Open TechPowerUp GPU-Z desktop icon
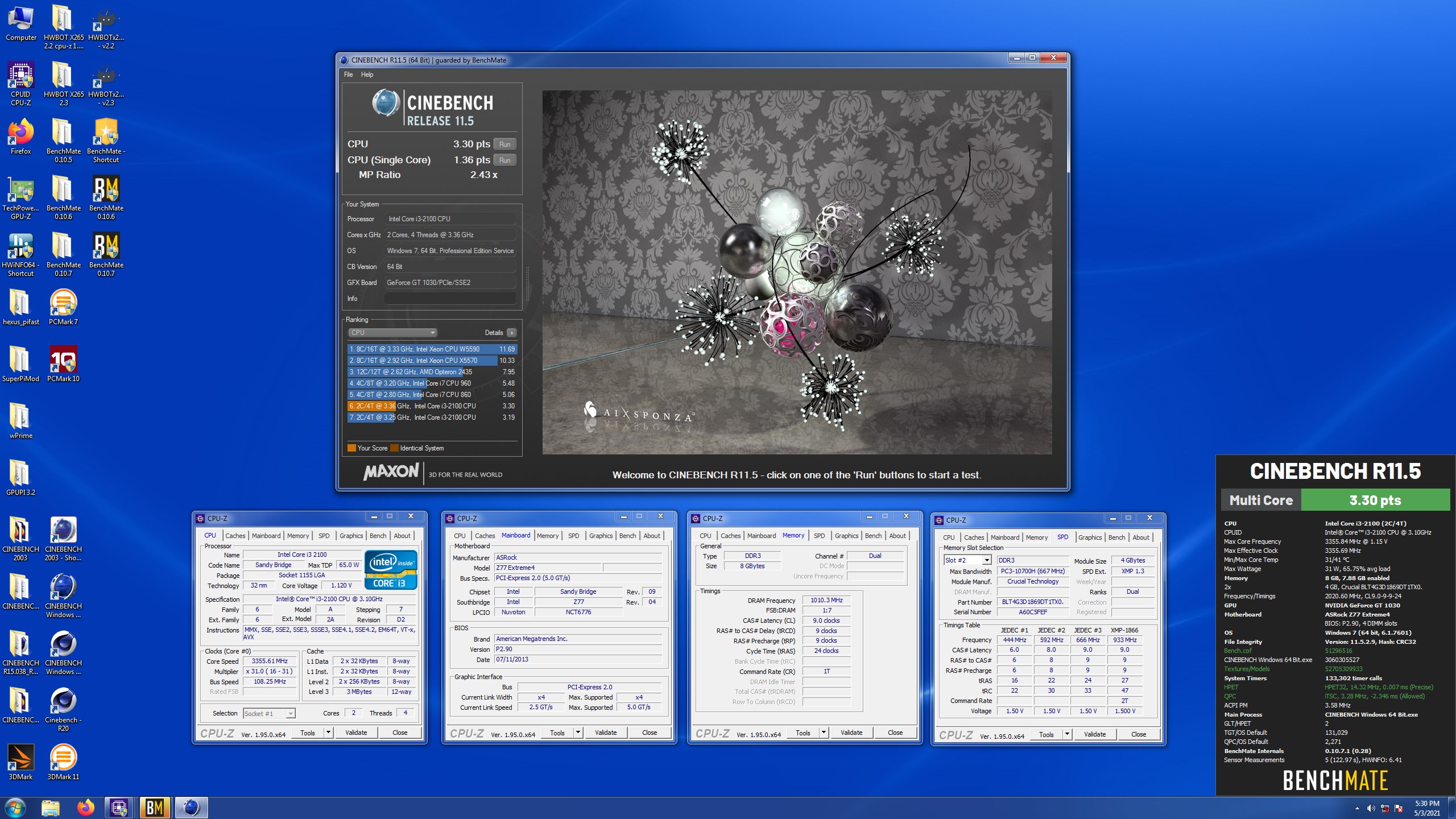 tap(21, 198)
